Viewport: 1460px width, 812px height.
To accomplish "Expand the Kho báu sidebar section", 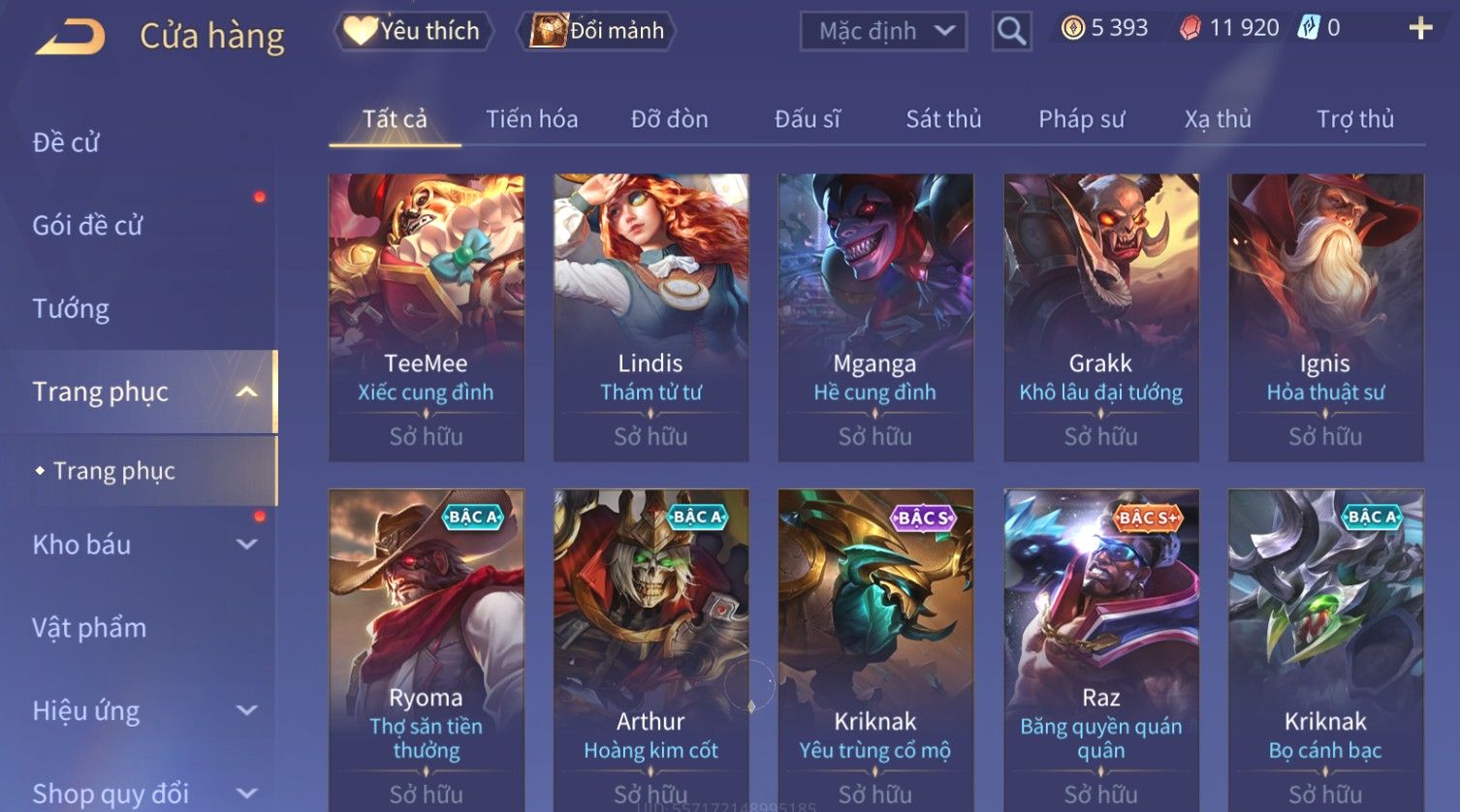I will (247, 545).
